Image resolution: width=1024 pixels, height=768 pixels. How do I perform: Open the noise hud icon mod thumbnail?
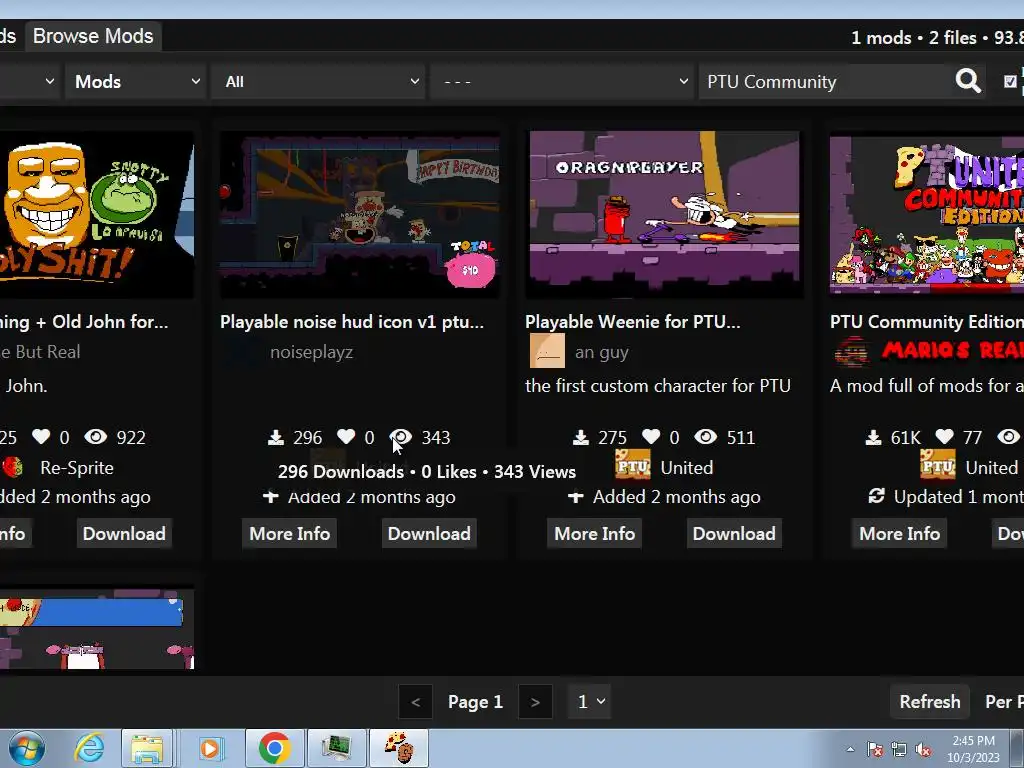click(x=359, y=215)
